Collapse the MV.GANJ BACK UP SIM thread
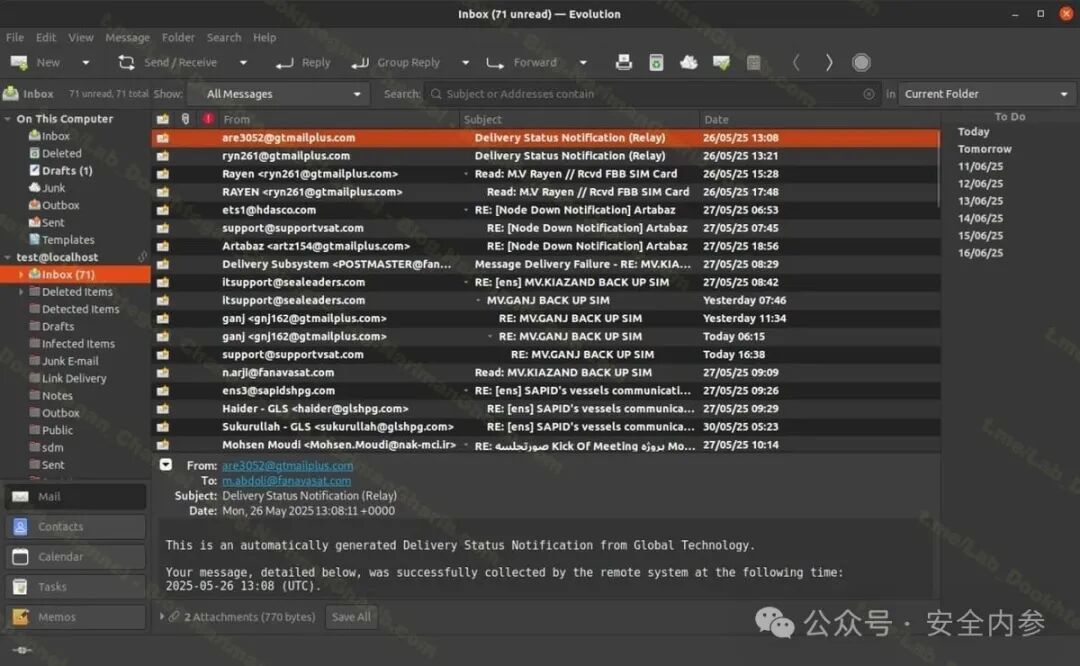The height and width of the screenshot is (666, 1080). (x=479, y=300)
